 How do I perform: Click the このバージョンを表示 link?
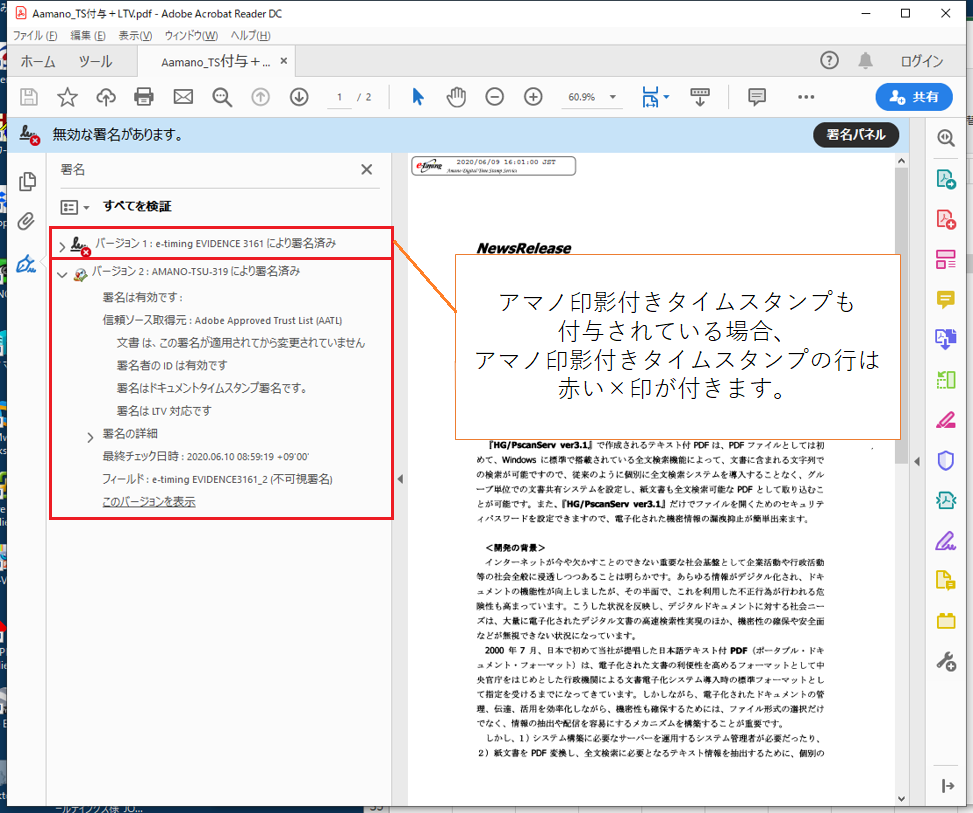click(x=149, y=501)
